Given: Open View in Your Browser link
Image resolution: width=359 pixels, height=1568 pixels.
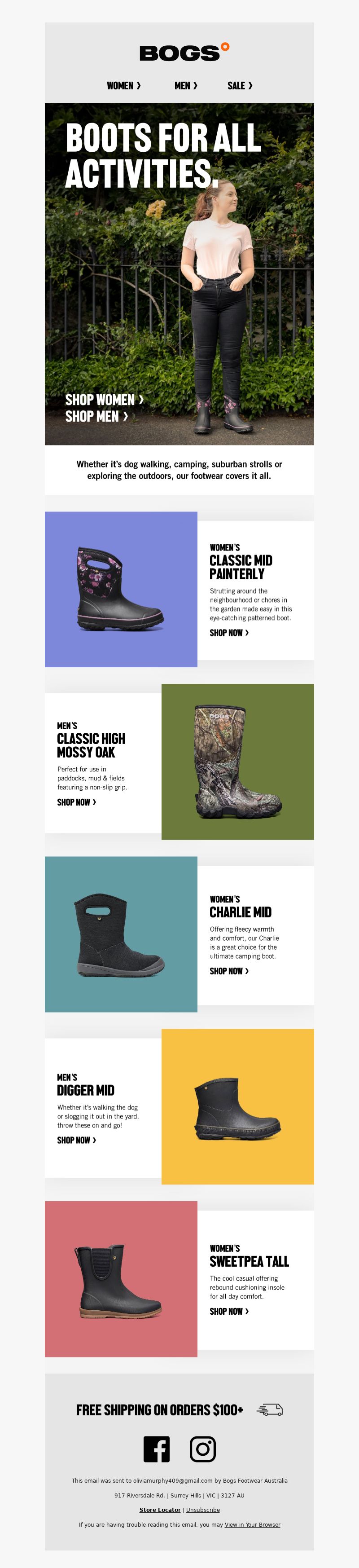Looking at the screenshot, I should 253,1524.
